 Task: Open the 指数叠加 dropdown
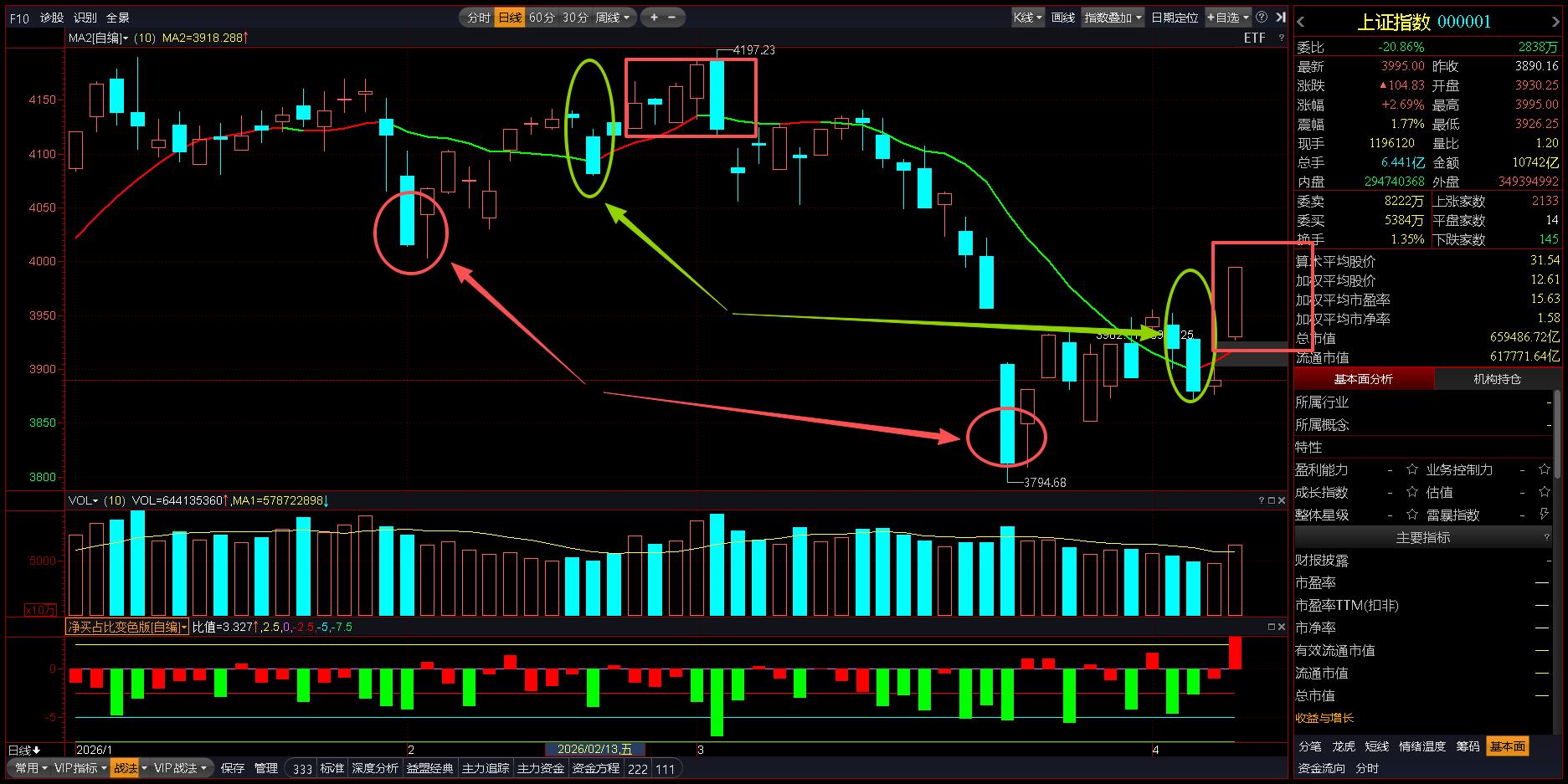pyautogui.click(x=1113, y=17)
